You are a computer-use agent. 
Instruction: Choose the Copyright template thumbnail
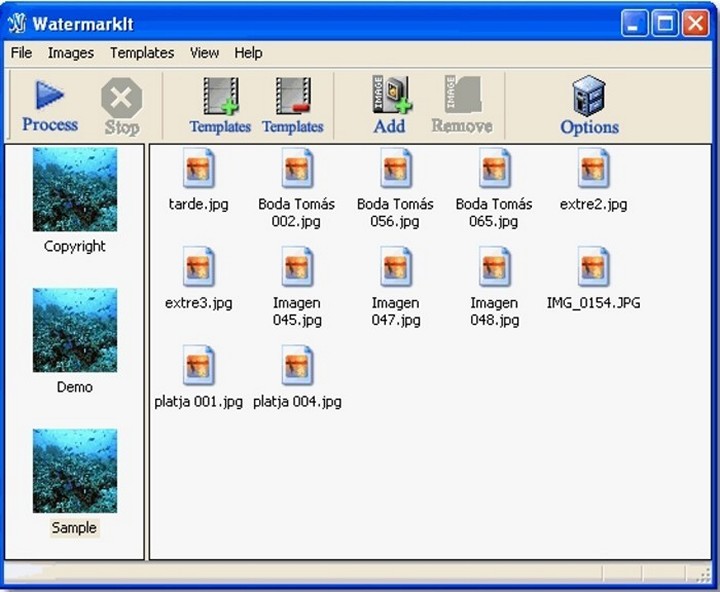click(75, 189)
